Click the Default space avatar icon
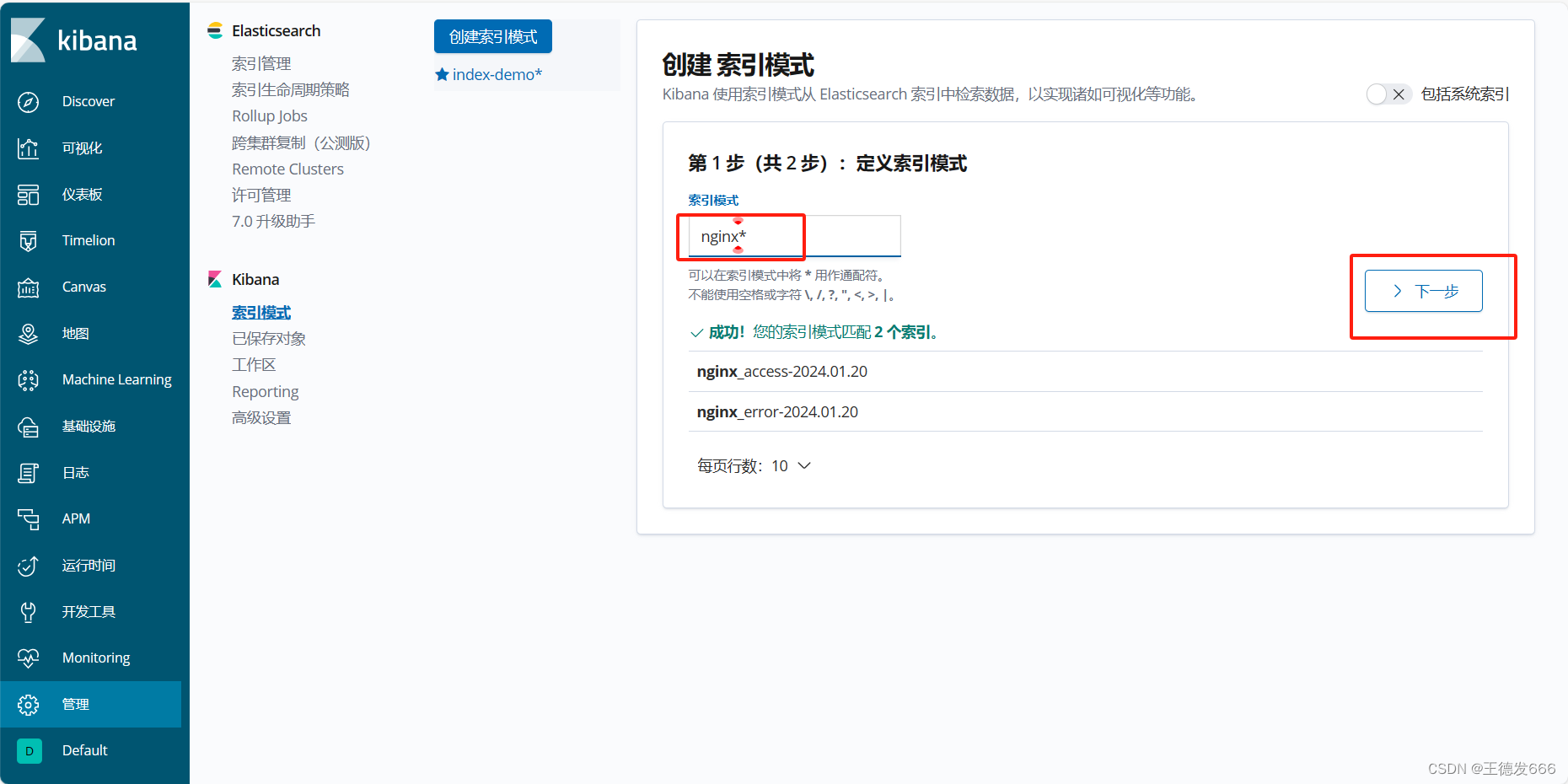1568x784 pixels. pos(30,751)
